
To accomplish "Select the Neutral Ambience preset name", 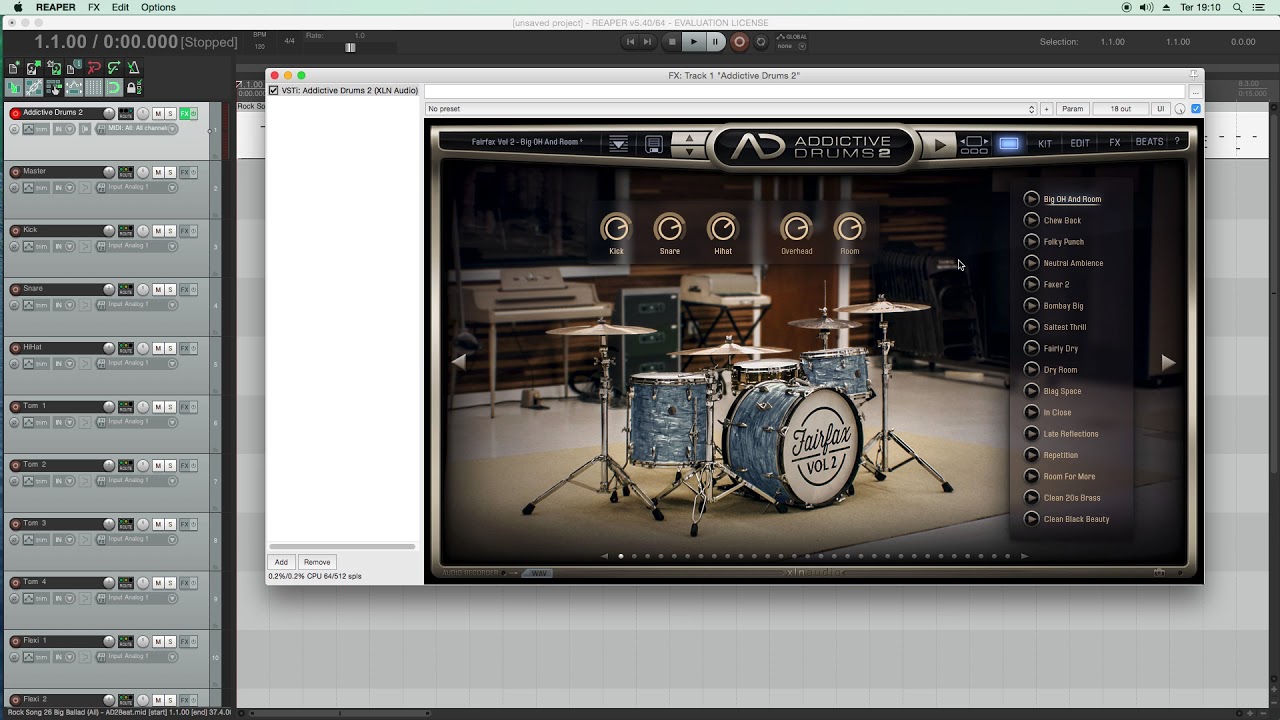I will pyautogui.click(x=1073, y=263).
